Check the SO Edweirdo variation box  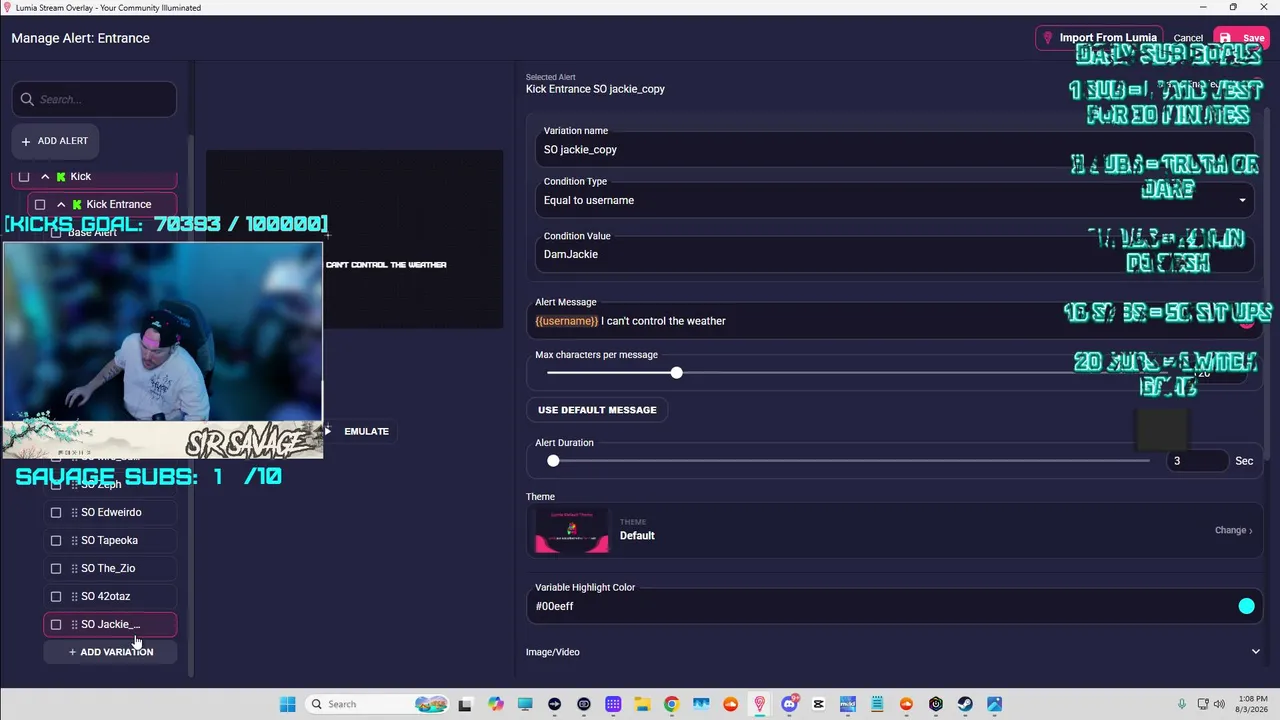(x=56, y=512)
